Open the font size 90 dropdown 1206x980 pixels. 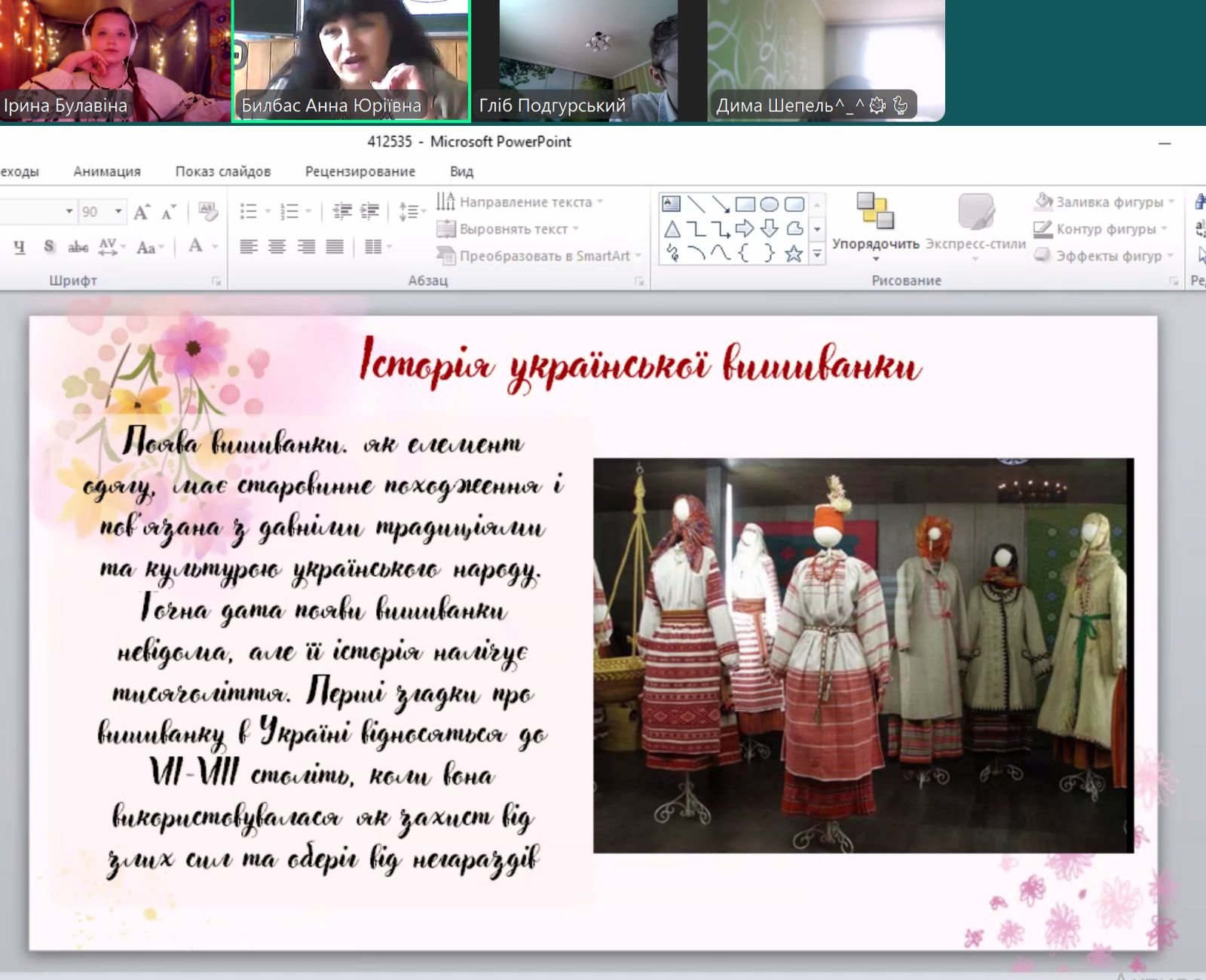[x=118, y=212]
